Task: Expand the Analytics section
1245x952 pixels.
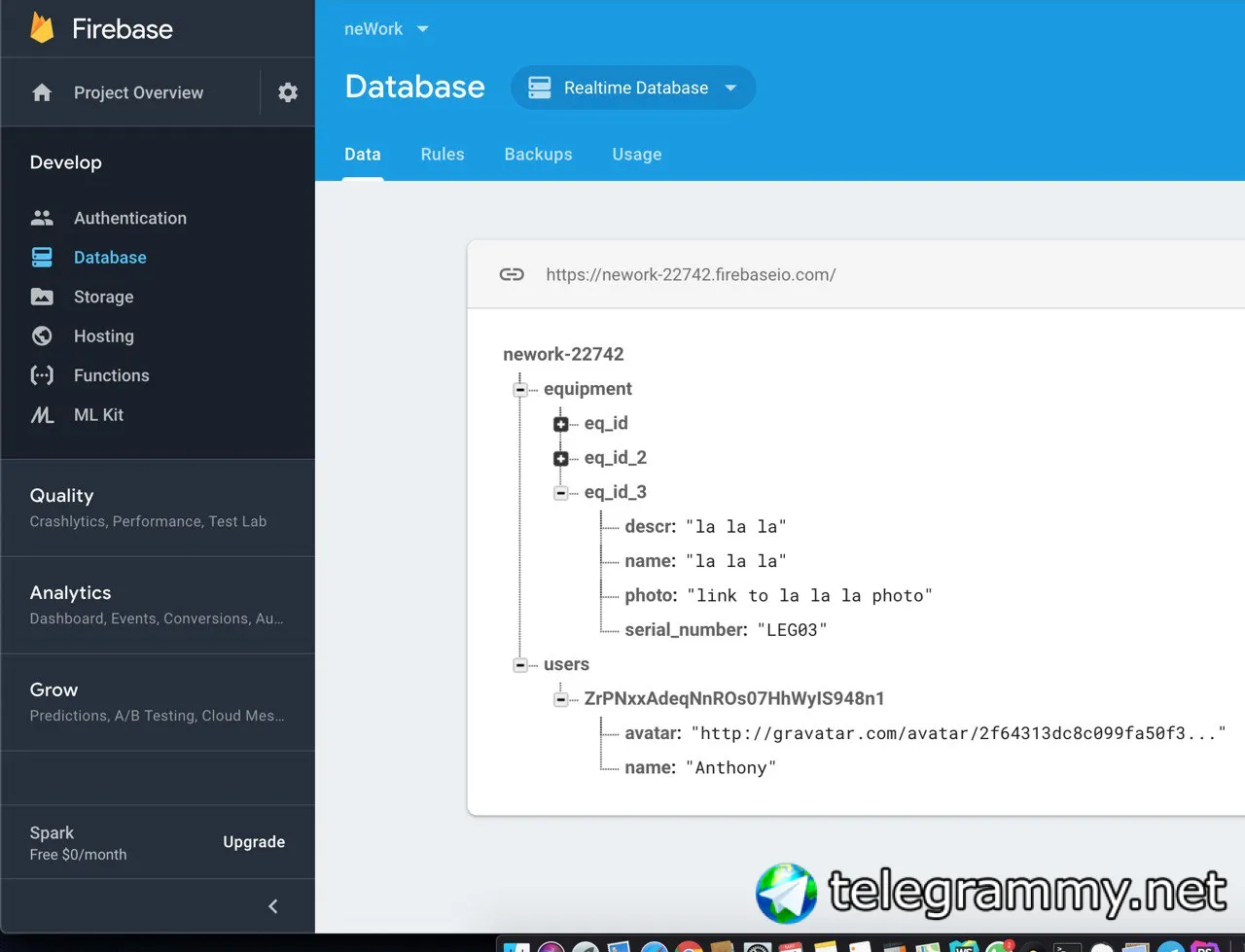Action: pos(158,605)
